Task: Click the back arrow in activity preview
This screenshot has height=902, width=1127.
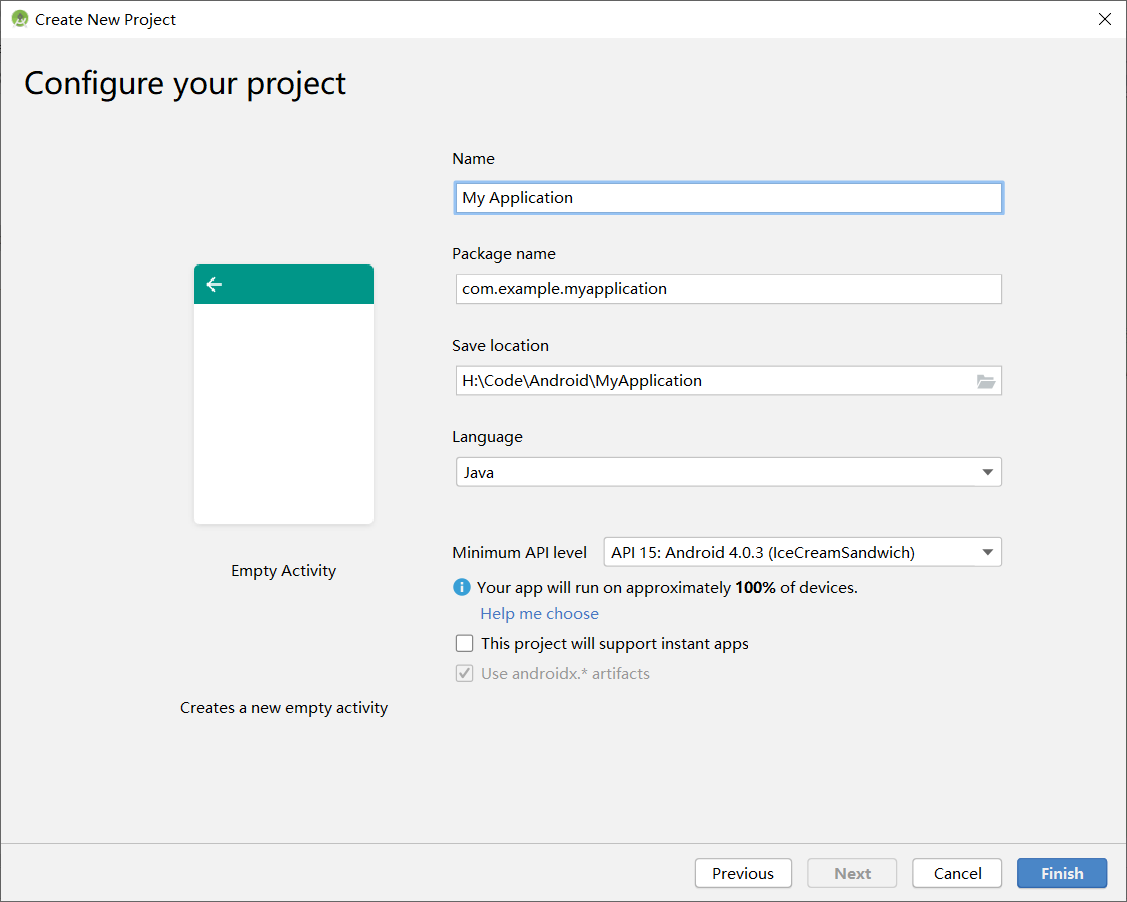Action: (214, 284)
